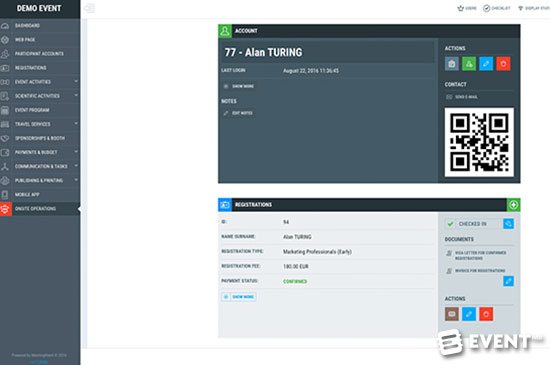Open Invoice for Registrations document
Image resolution: width=550 pixels, height=365 pixels.
tap(476, 271)
